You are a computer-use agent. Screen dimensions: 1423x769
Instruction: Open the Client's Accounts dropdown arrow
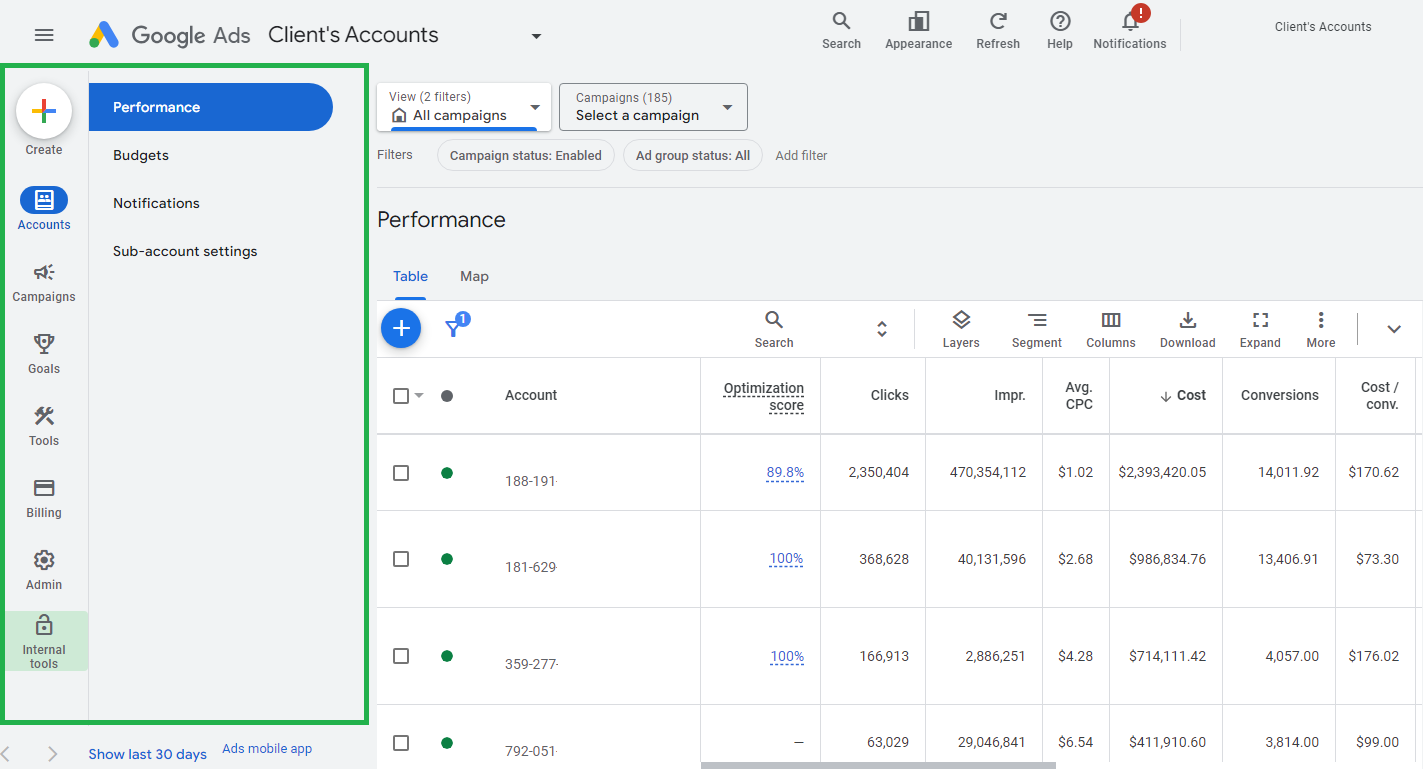pyautogui.click(x=536, y=36)
